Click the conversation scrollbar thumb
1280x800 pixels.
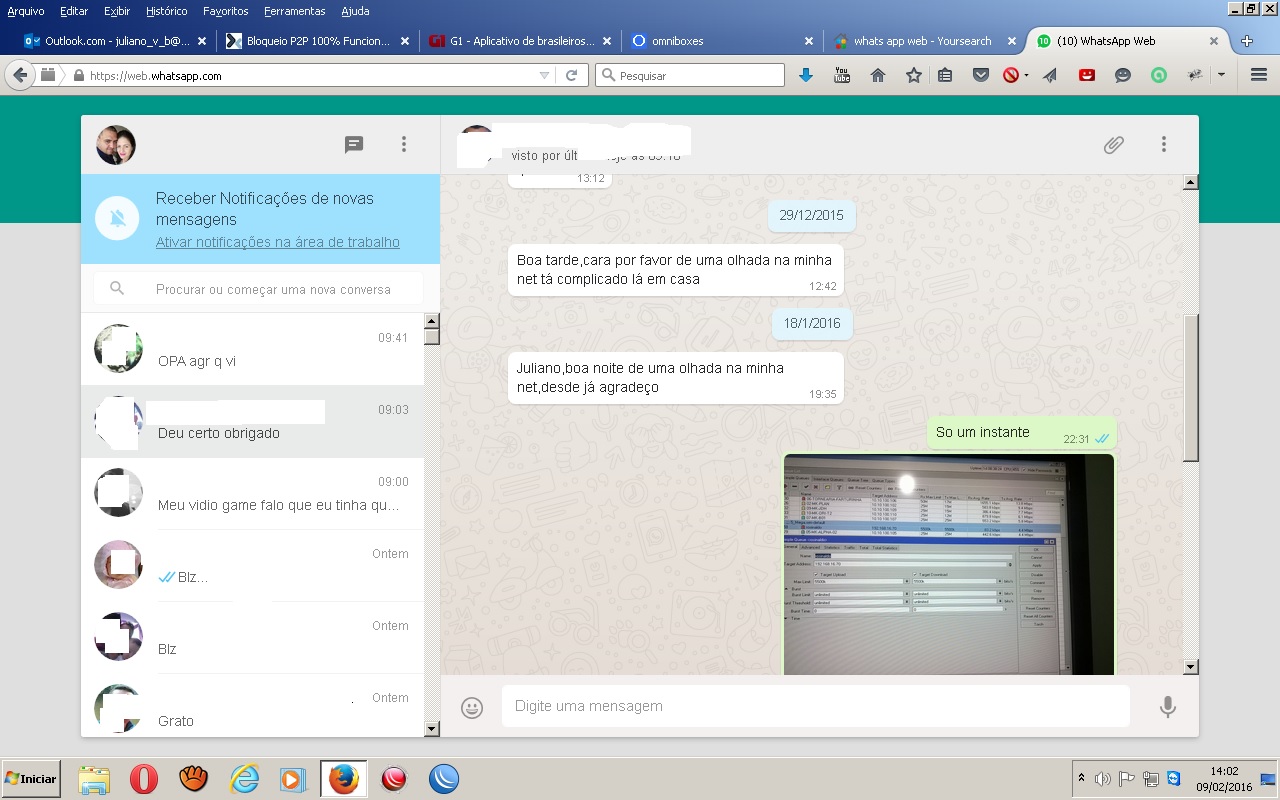(x=1190, y=388)
